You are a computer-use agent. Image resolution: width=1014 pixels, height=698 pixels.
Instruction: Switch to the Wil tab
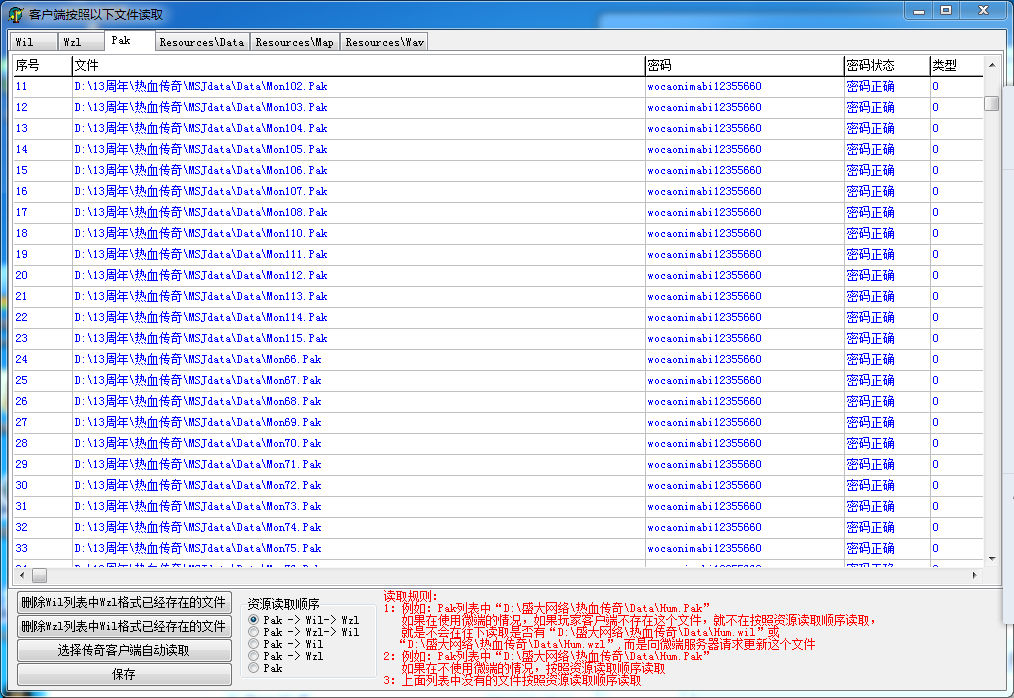point(33,42)
